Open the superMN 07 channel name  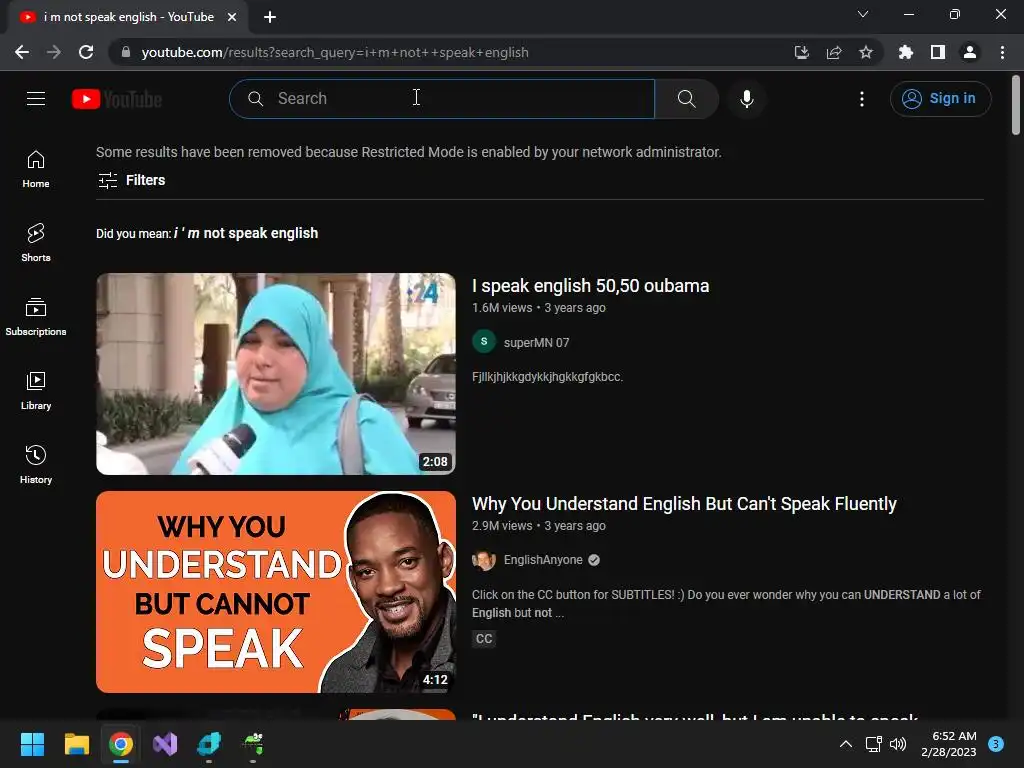(x=536, y=342)
